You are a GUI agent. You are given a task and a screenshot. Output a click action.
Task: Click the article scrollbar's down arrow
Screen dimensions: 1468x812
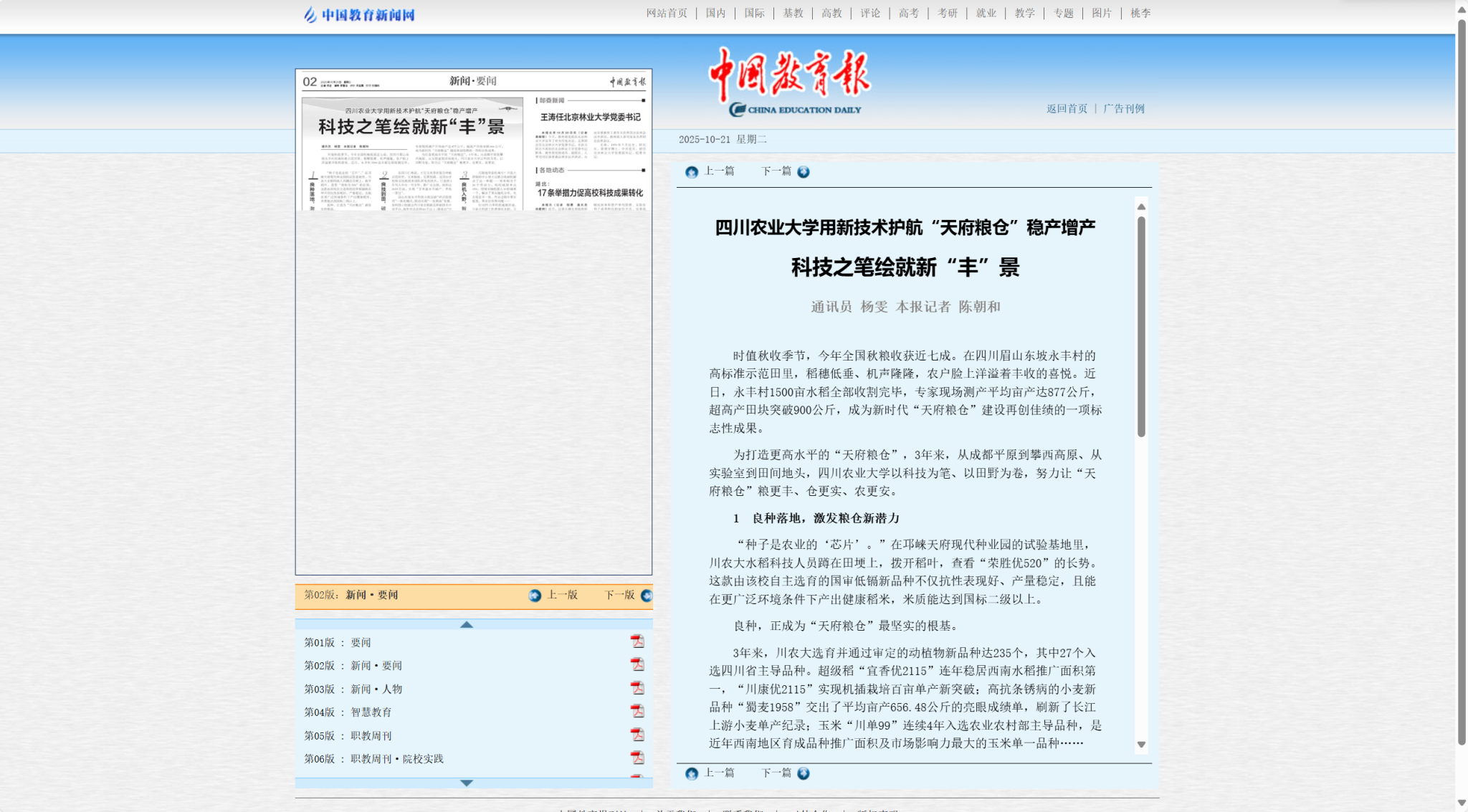[1141, 745]
